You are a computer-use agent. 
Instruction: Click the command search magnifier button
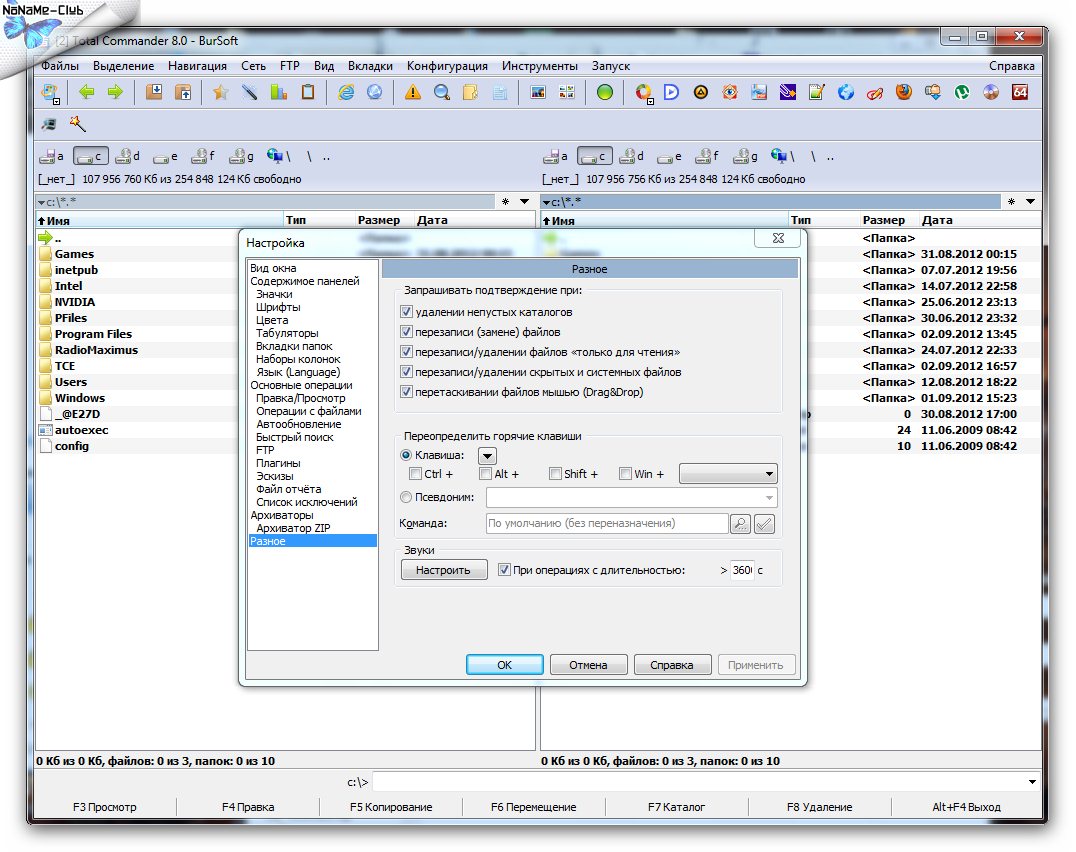[x=741, y=523]
